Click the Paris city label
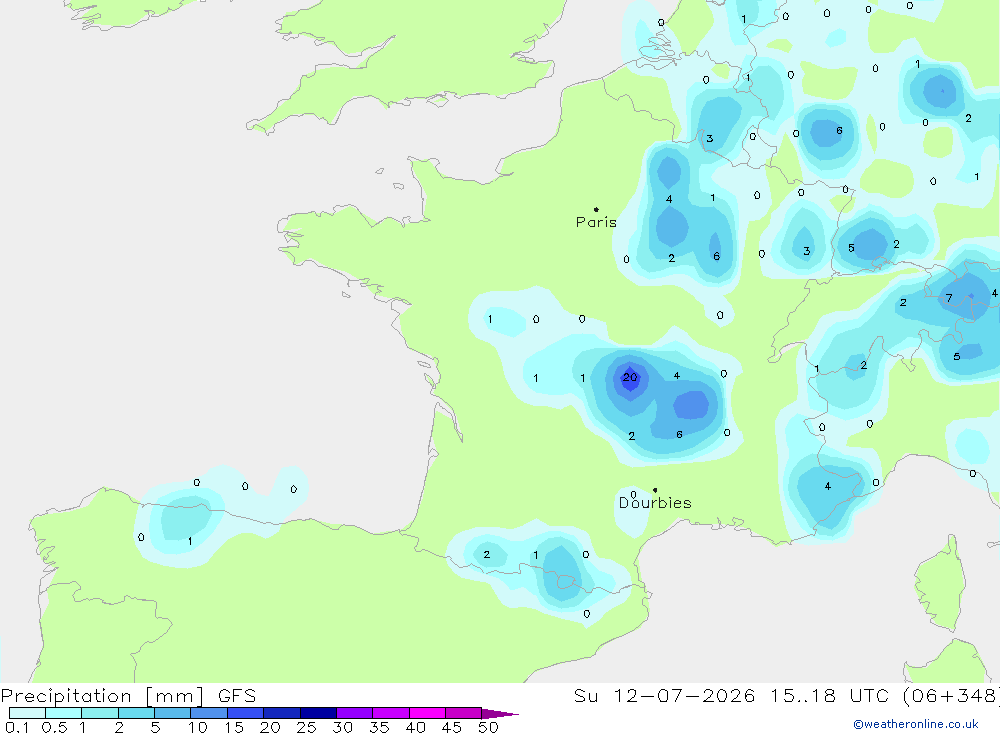The width and height of the screenshot is (1000, 733). (596, 222)
